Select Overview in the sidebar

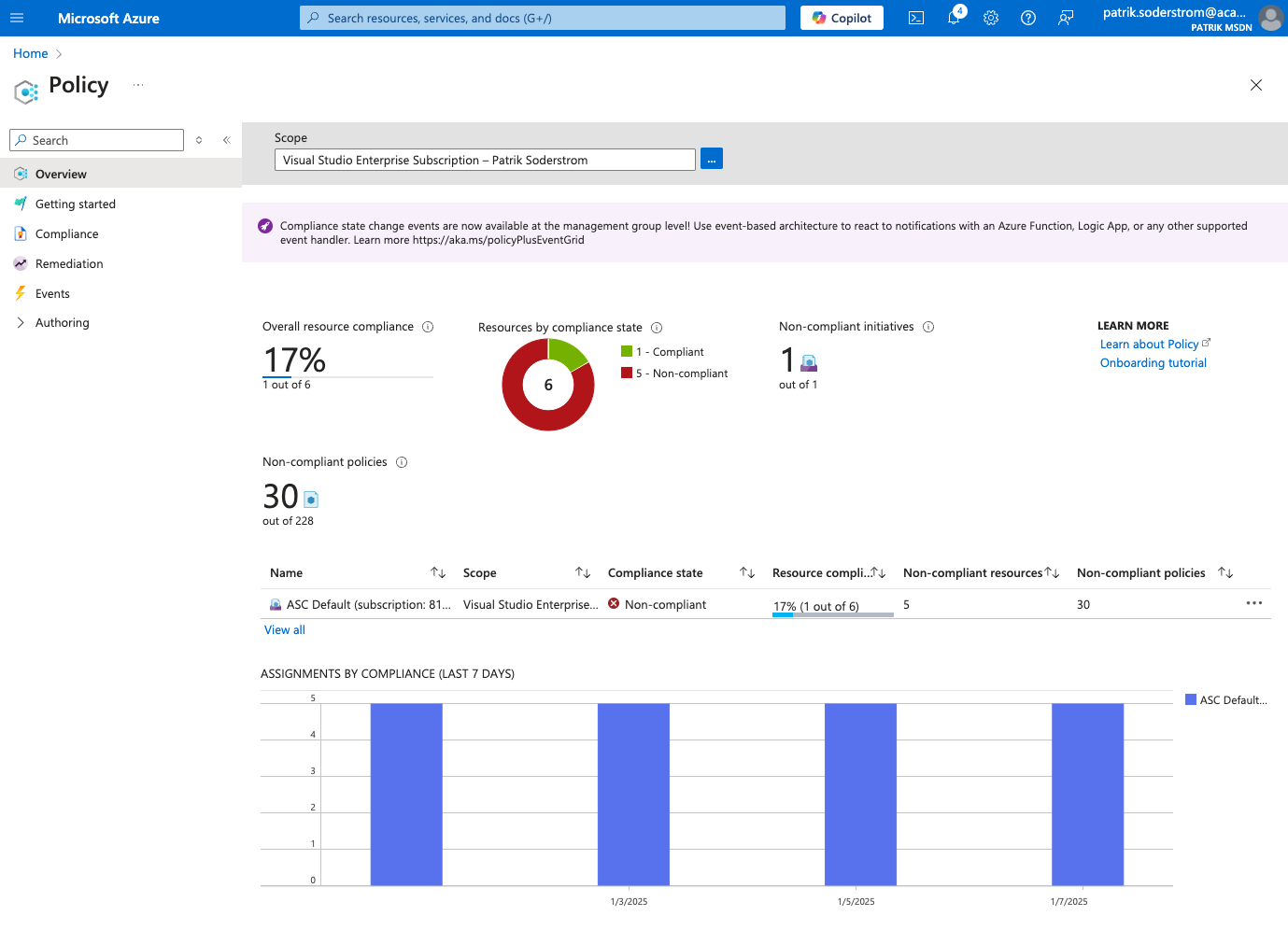(120, 174)
